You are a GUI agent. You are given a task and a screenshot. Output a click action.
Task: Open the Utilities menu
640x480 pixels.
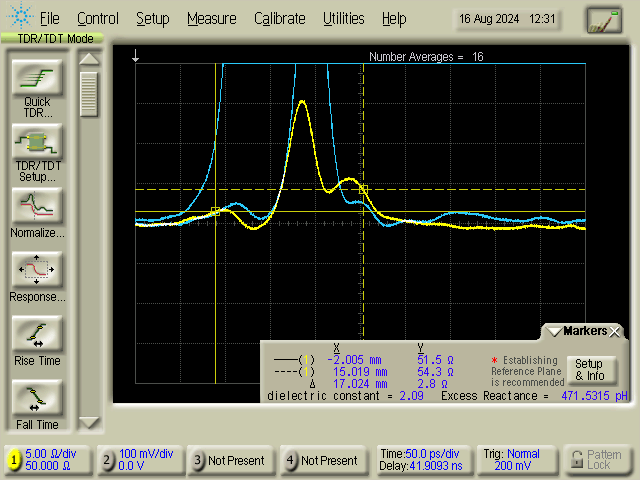tap(344, 19)
